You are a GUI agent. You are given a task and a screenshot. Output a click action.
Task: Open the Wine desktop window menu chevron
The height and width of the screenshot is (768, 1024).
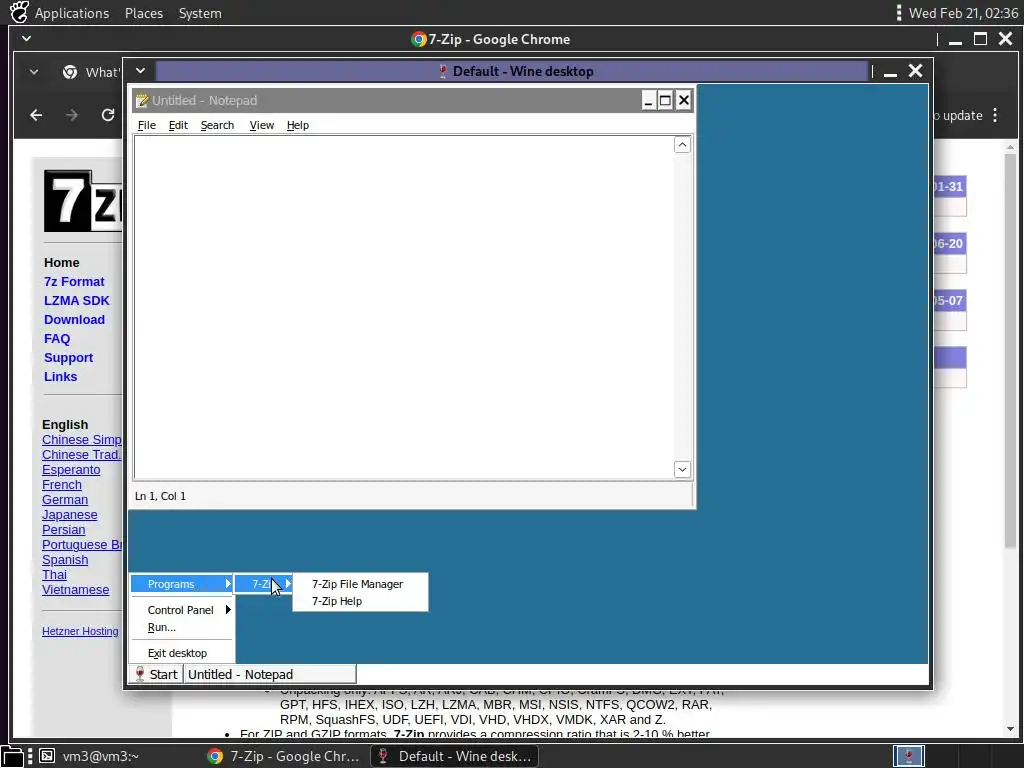pyautogui.click(x=140, y=71)
